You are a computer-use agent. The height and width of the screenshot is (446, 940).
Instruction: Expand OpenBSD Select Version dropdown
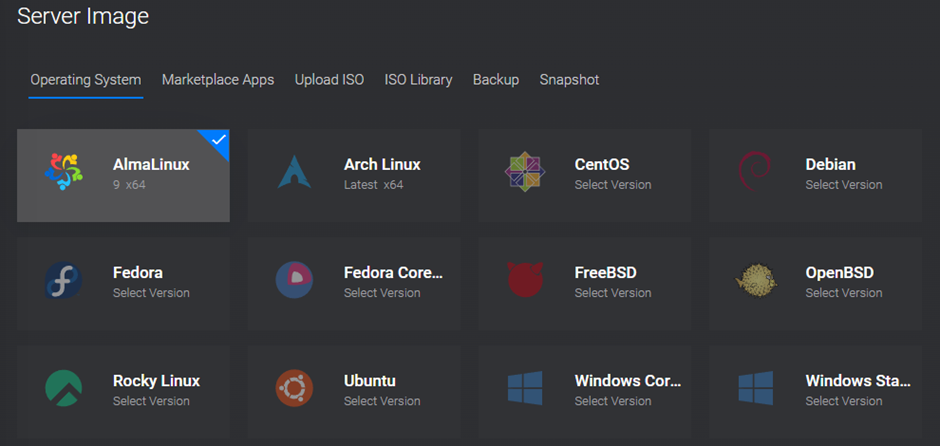(843, 293)
